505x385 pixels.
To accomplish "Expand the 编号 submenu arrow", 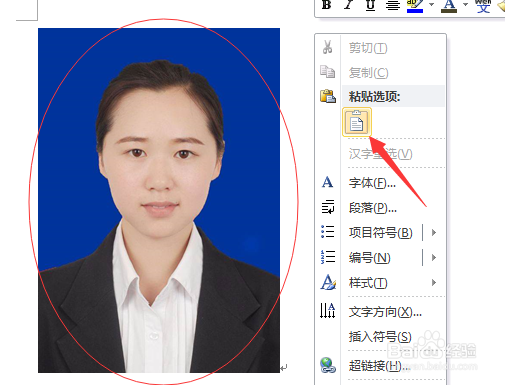I will point(434,257).
